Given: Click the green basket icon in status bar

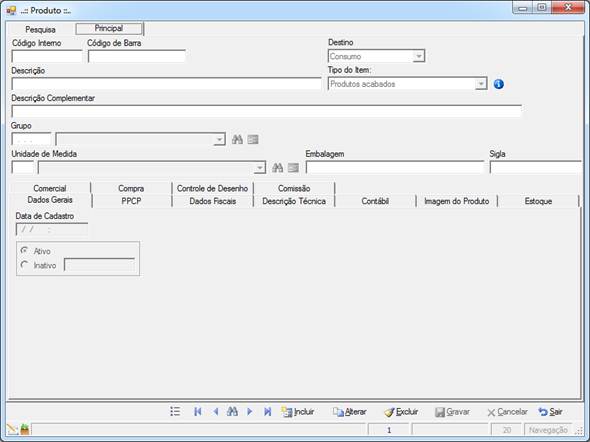Looking at the screenshot, I should [x=25, y=429].
